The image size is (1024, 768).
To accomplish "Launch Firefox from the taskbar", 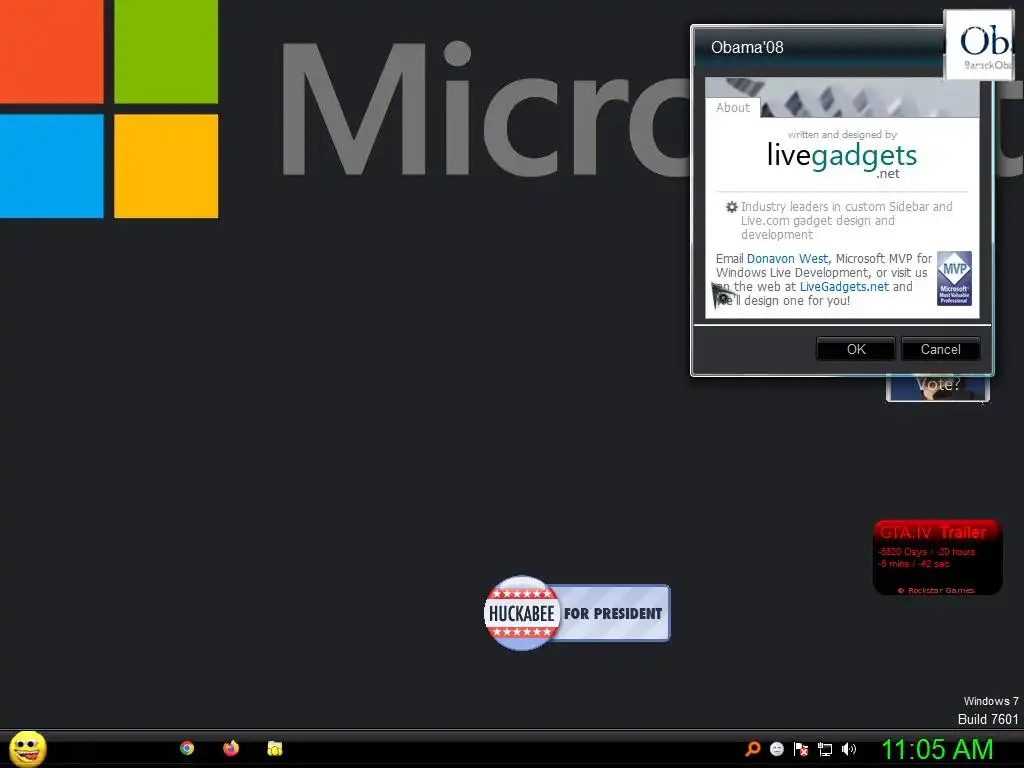I will [231, 748].
